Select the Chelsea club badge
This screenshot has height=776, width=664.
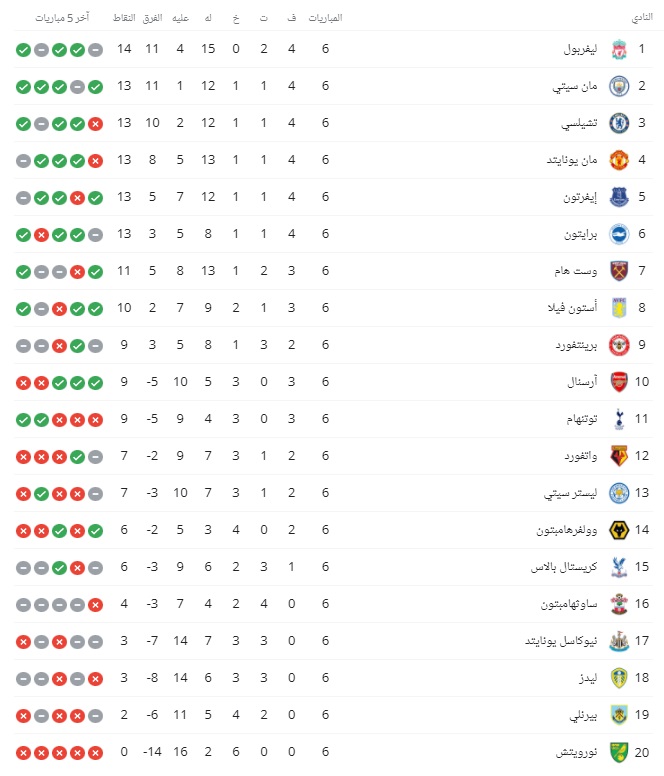[619, 124]
